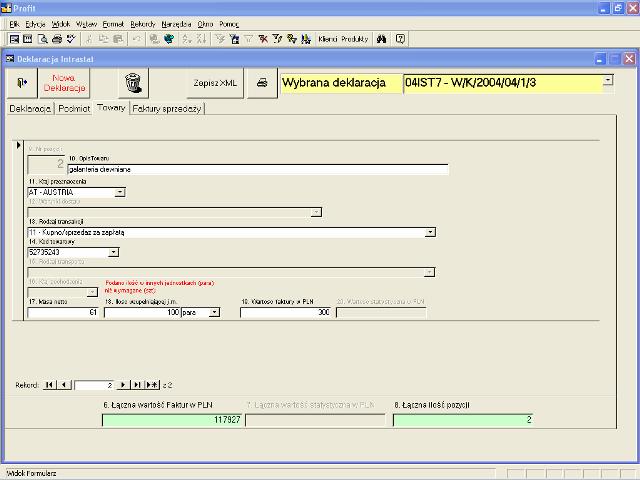640x480 pixels.
Task: Open the Widok menu
Action: coord(61,24)
